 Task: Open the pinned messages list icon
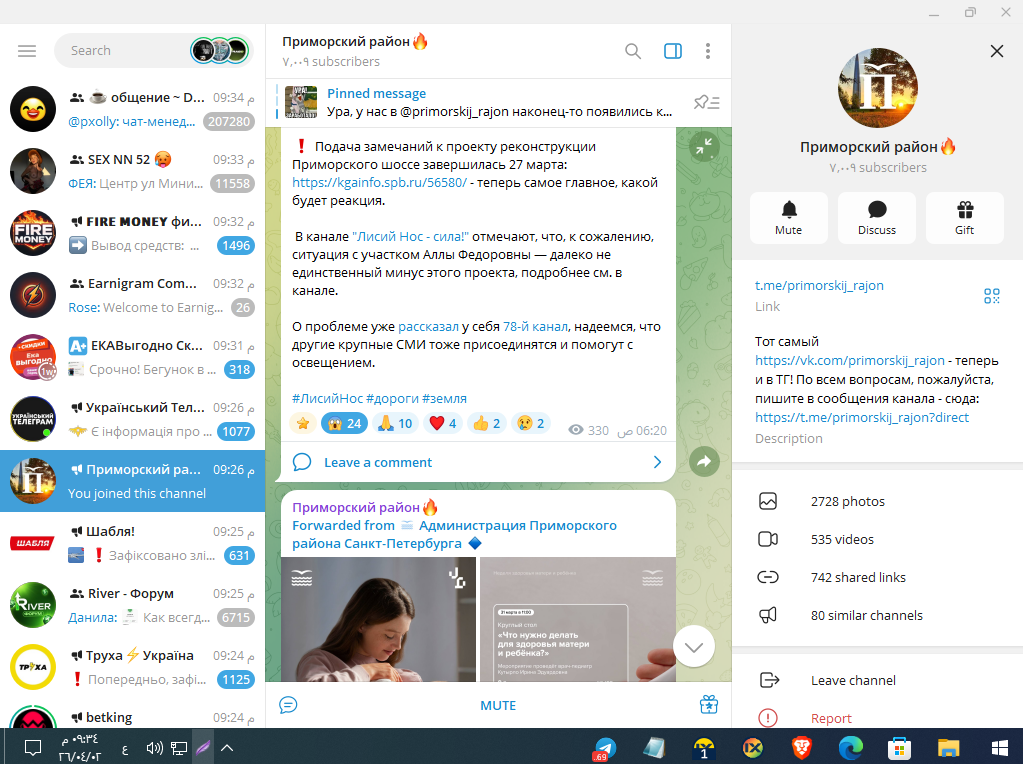(706, 102)
